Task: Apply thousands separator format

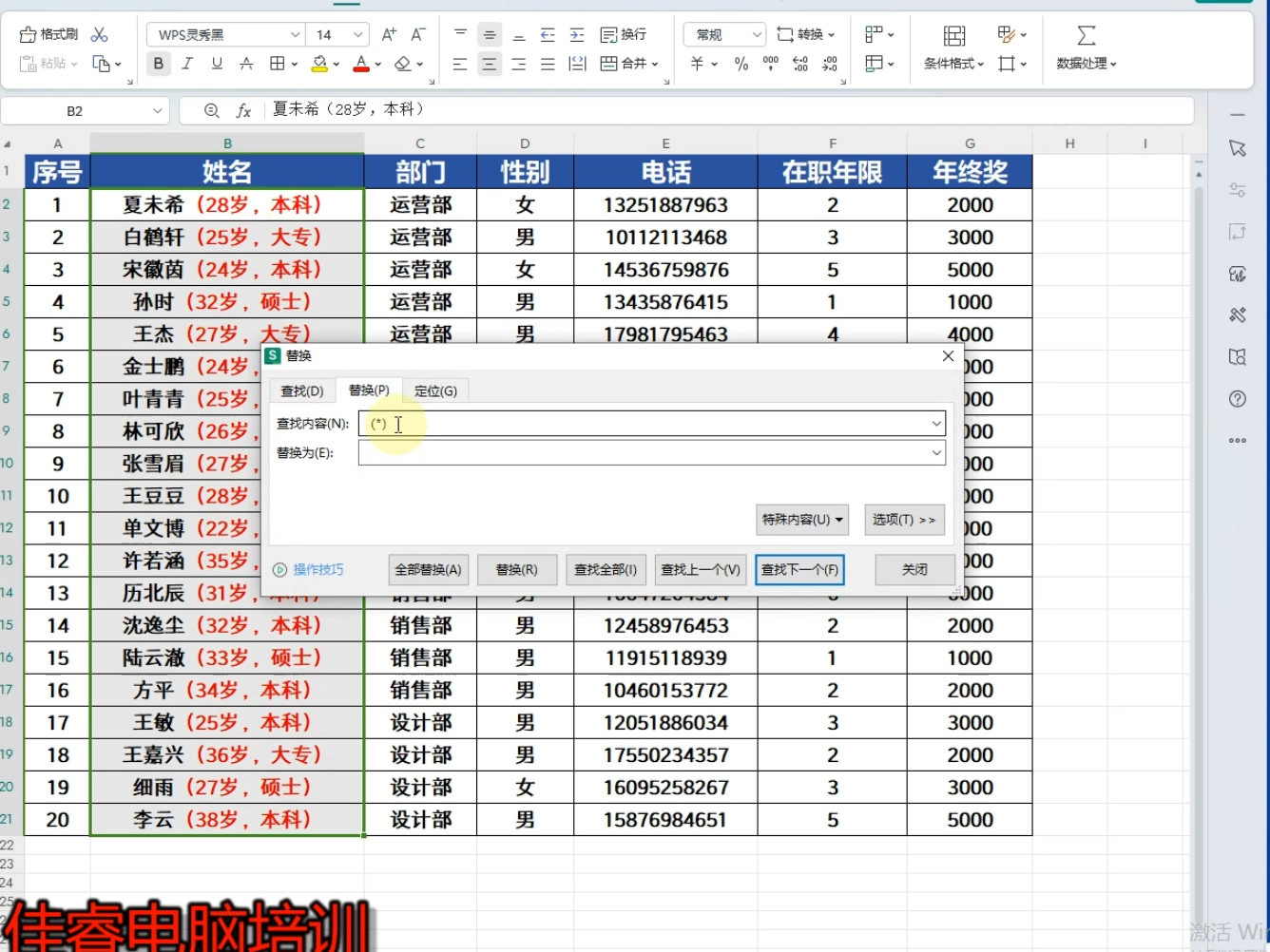Action: [771, 64]
